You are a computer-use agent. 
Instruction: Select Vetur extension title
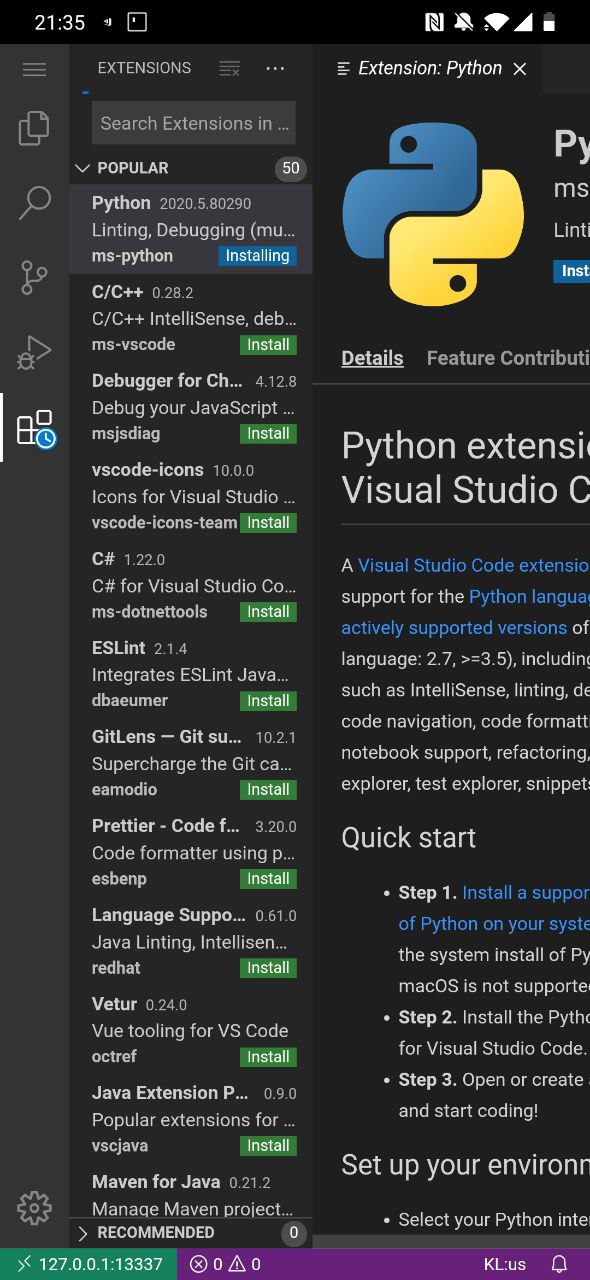[x=114, y=1004]
